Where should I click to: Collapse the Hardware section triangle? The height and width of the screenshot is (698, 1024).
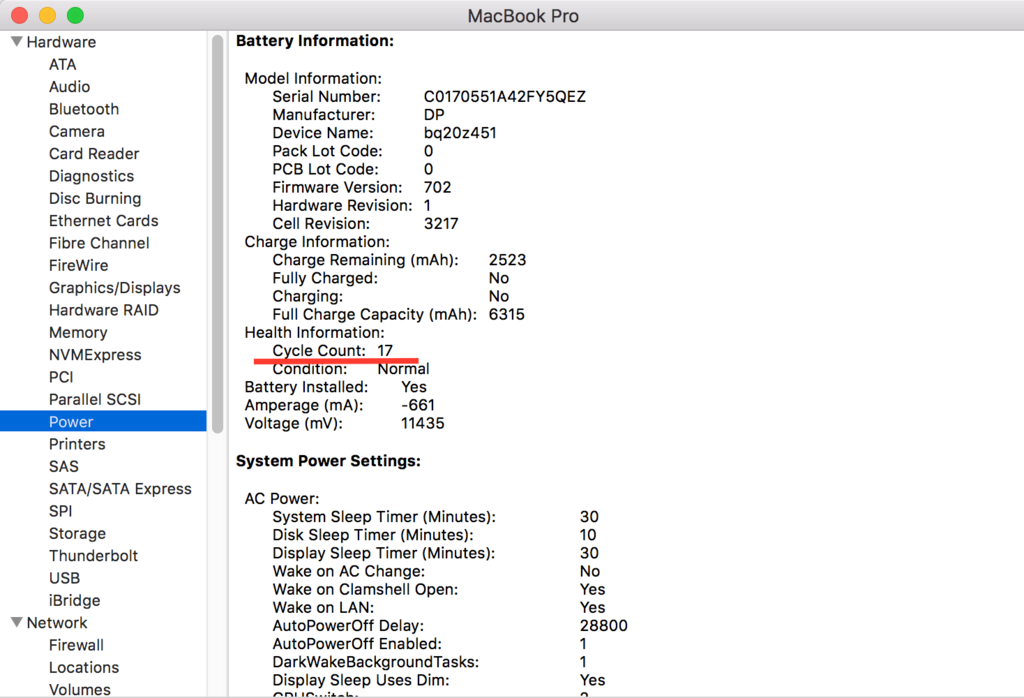17,42
